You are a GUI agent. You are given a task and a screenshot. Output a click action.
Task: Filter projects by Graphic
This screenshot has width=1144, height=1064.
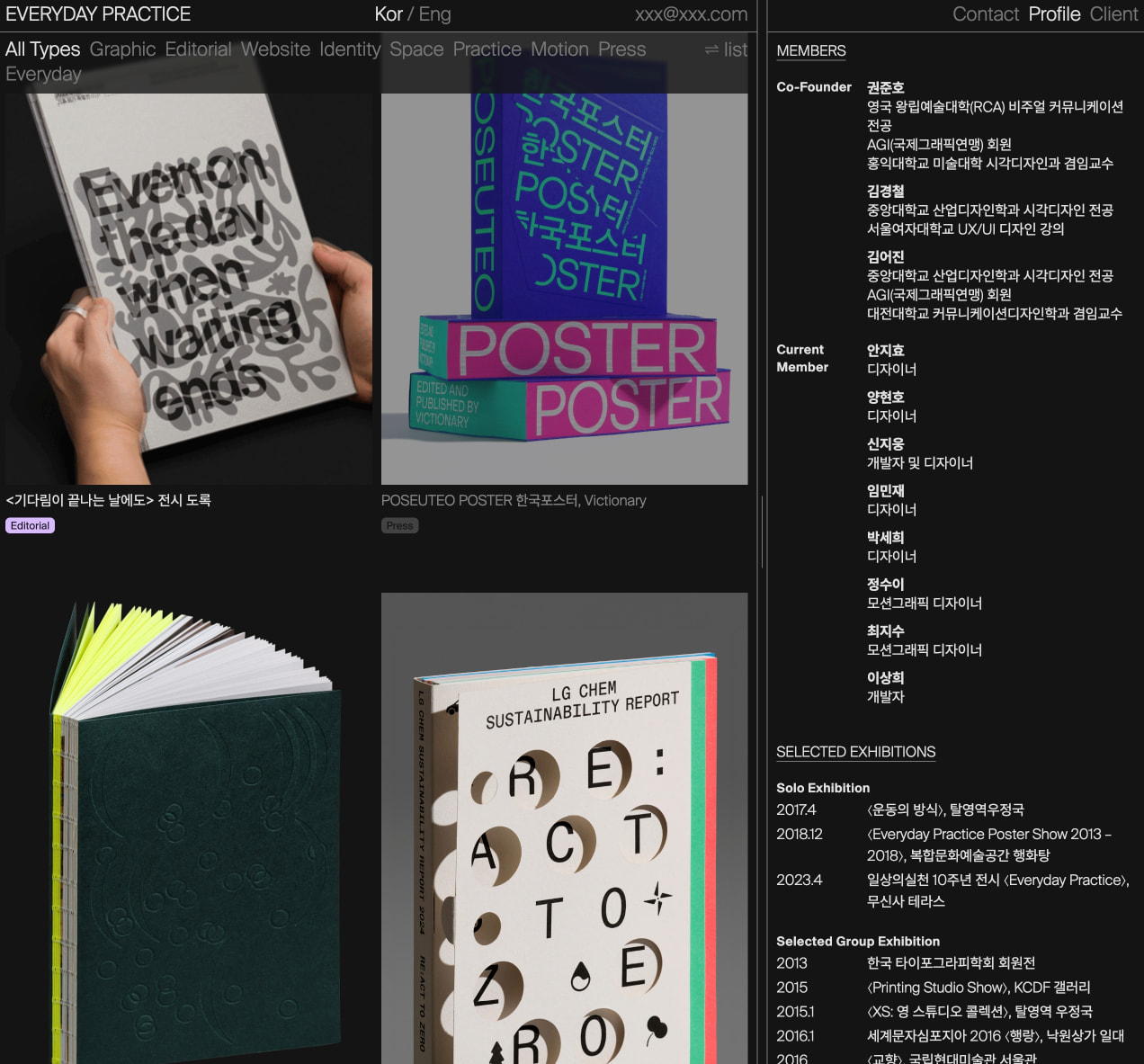coord(123,49)
